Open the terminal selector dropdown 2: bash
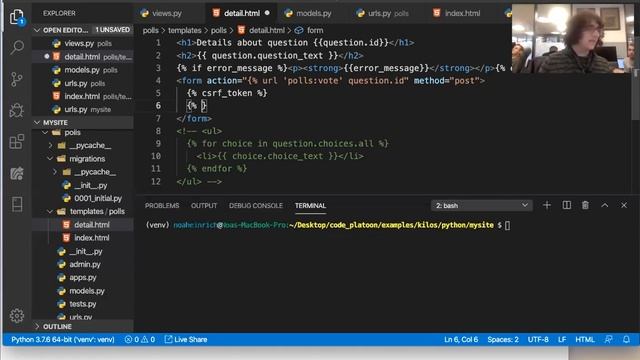 [482, 205]
